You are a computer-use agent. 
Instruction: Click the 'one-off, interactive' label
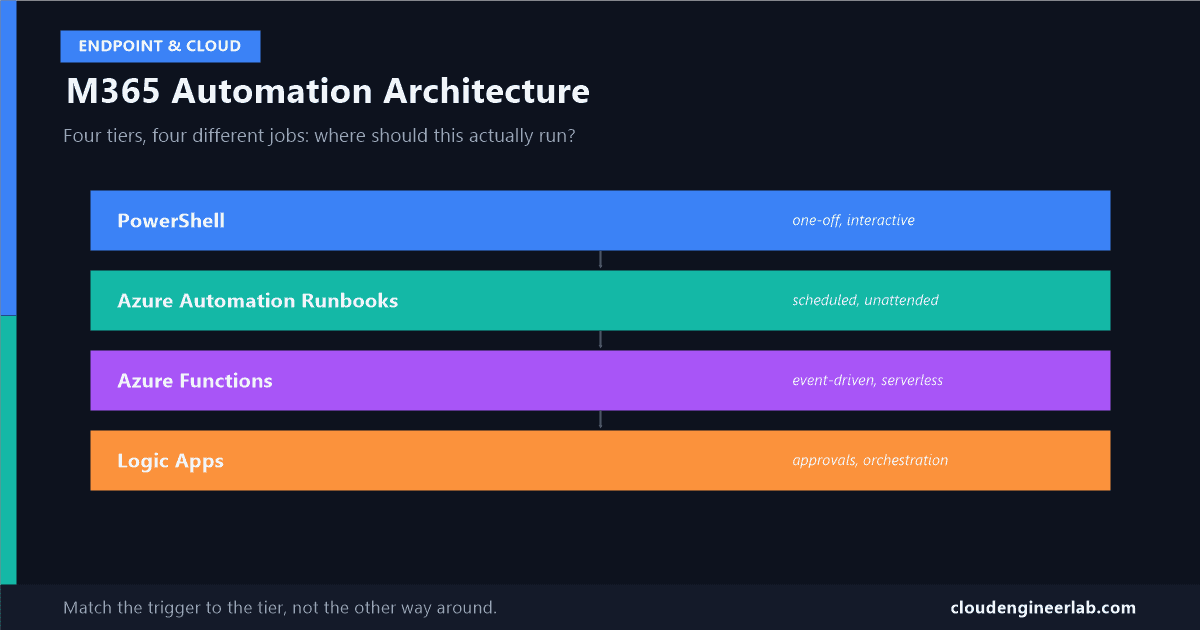point(853,220)
